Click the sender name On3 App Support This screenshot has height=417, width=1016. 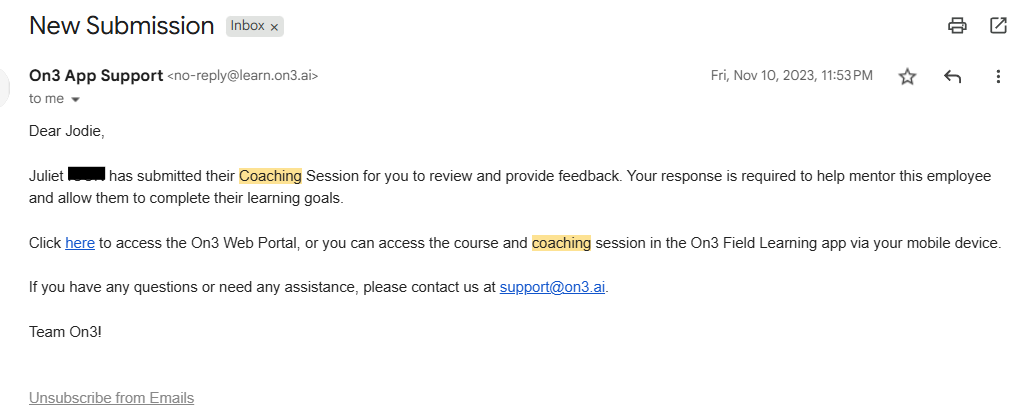coord(96,75)
